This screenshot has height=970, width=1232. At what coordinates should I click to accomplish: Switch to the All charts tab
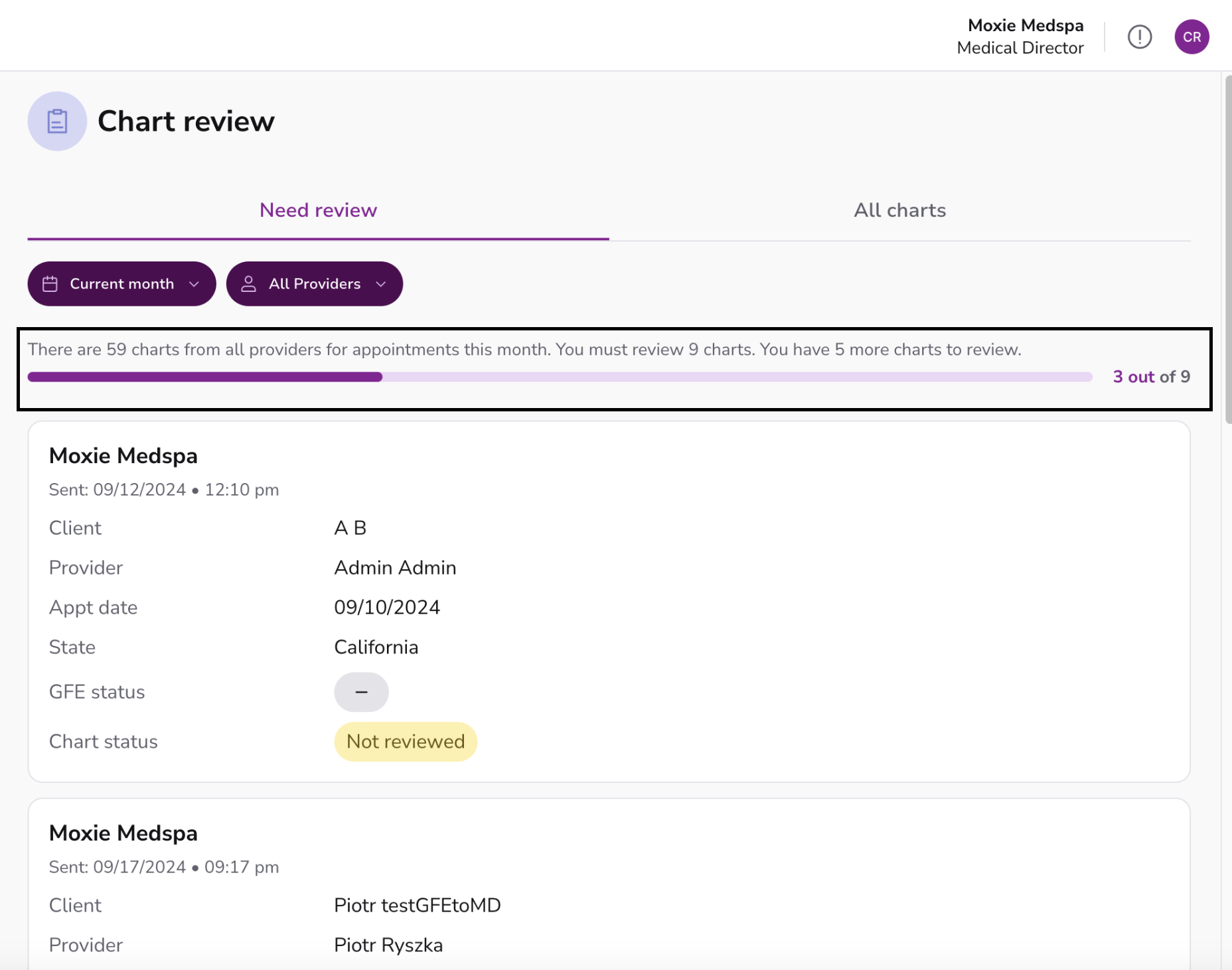tap(899, 210)
